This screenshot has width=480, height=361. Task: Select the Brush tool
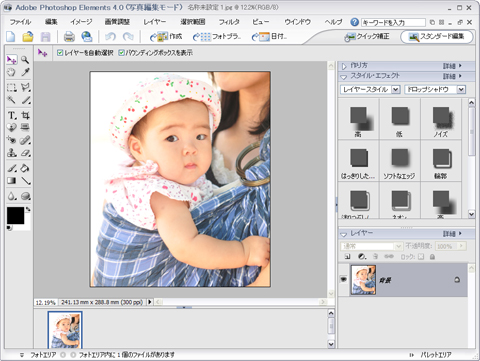coord(12,168)
